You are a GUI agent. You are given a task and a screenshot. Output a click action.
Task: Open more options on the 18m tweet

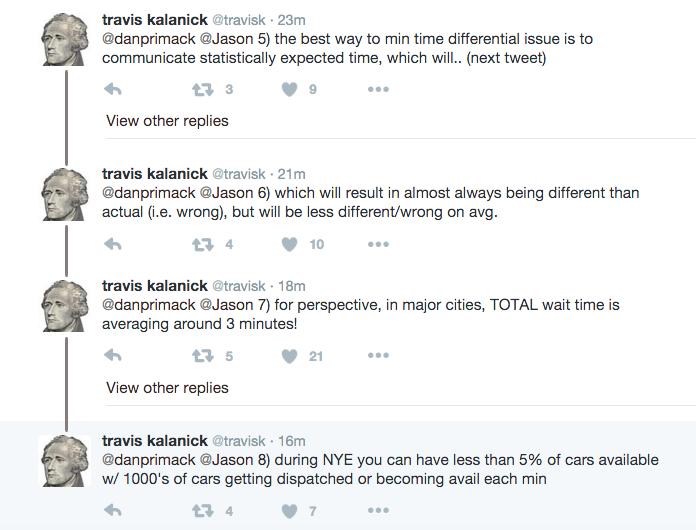(378, 356)
